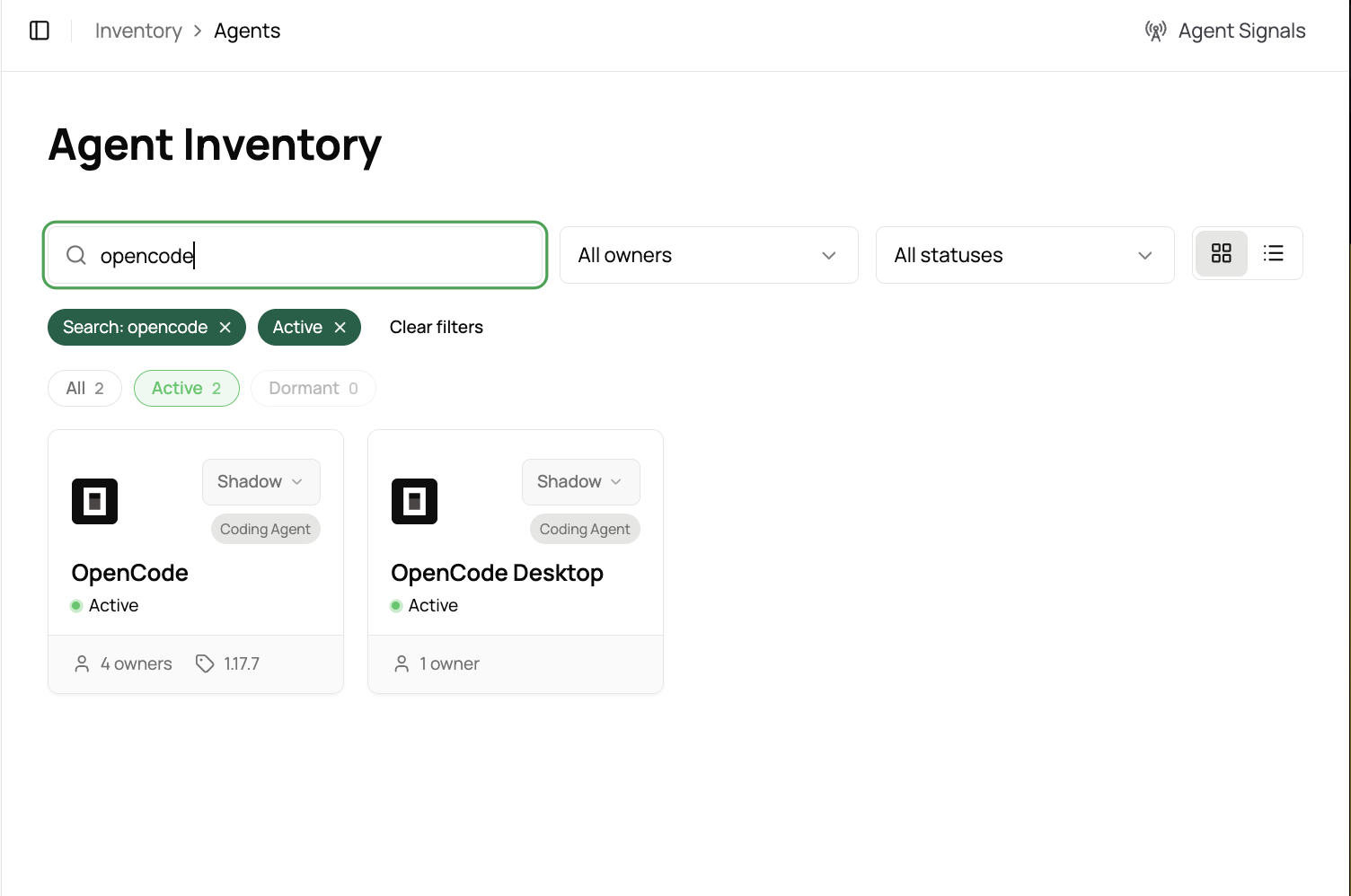Click the OpenCode Desktop agent logo icon
This screenshot has width=1351, height=896.
(x=415, y=501)
